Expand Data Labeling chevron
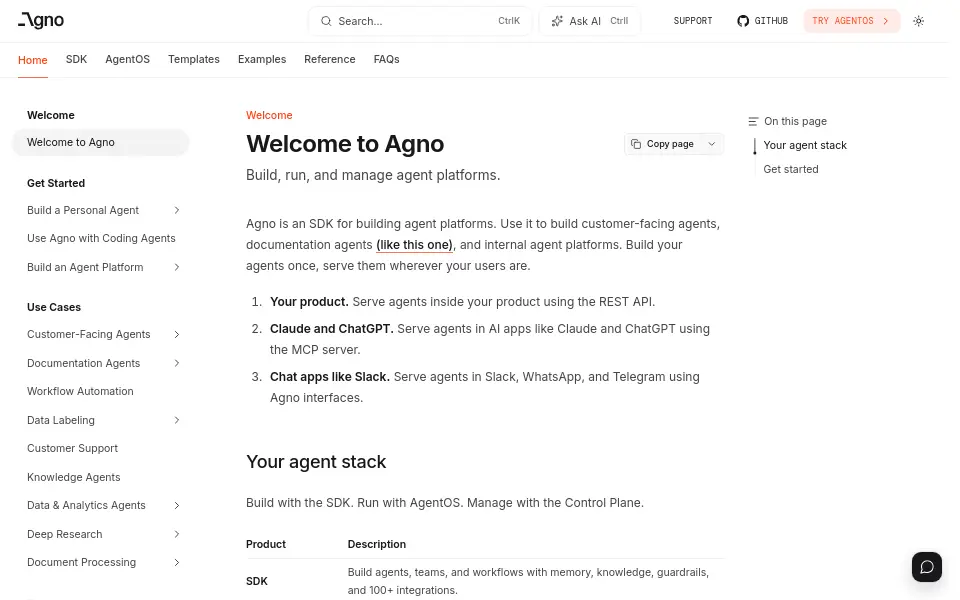Screen dimensions: 960x600 (176, 420)
